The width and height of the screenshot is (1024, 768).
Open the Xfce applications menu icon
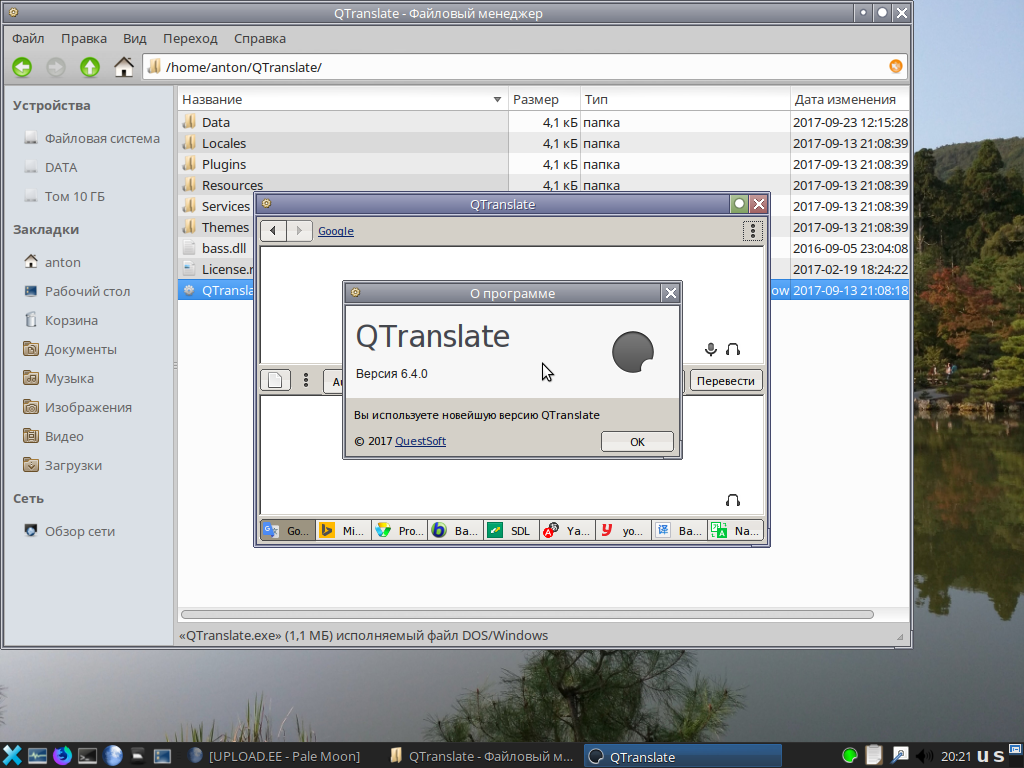[x=12, y=756]
